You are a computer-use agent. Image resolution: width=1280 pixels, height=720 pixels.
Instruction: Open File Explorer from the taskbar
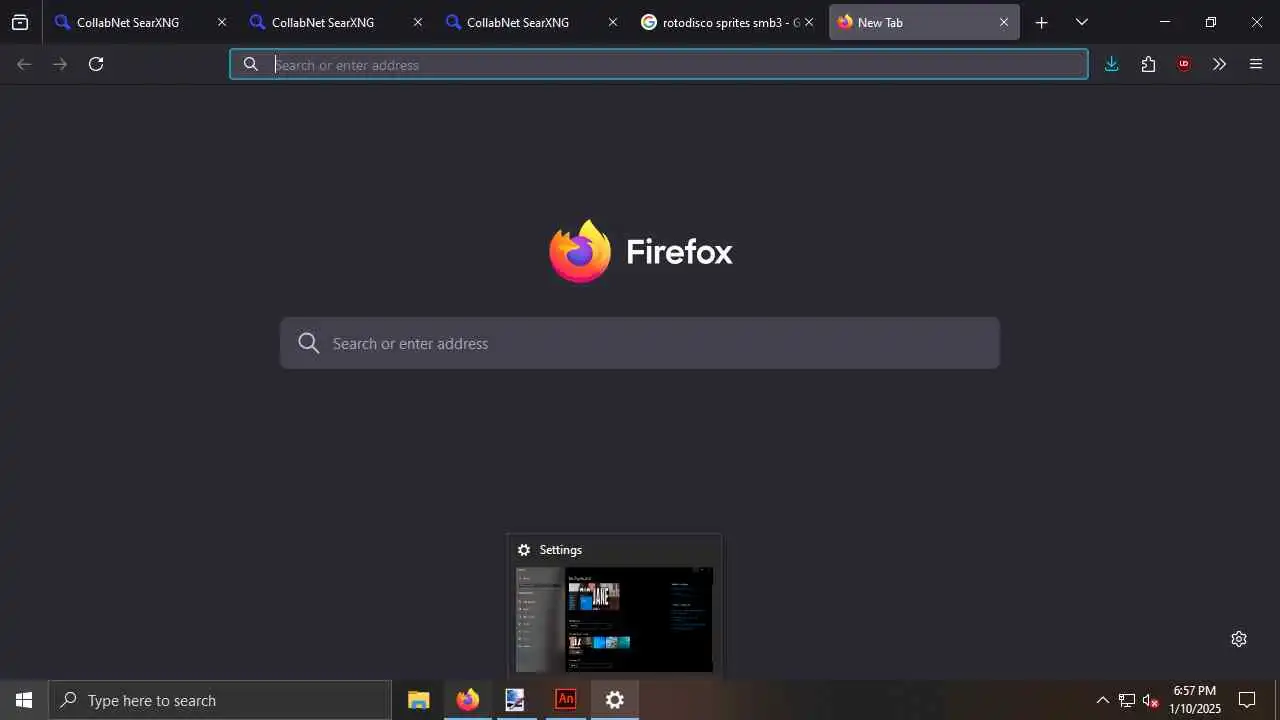[x=418, y=700]
